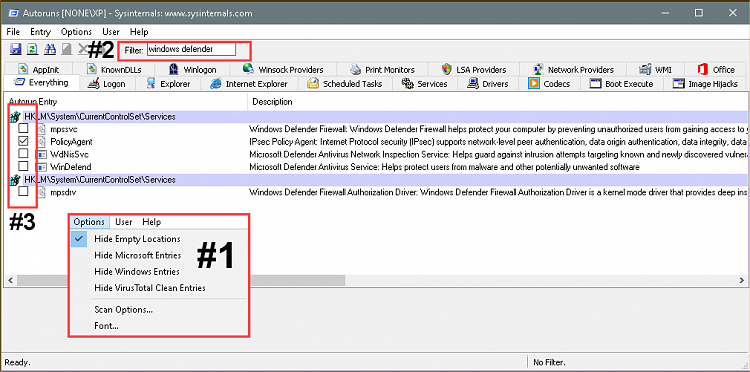Select Hide Microsoft Entries
Viewport: 750px width, 372px height.
[159, 255]
